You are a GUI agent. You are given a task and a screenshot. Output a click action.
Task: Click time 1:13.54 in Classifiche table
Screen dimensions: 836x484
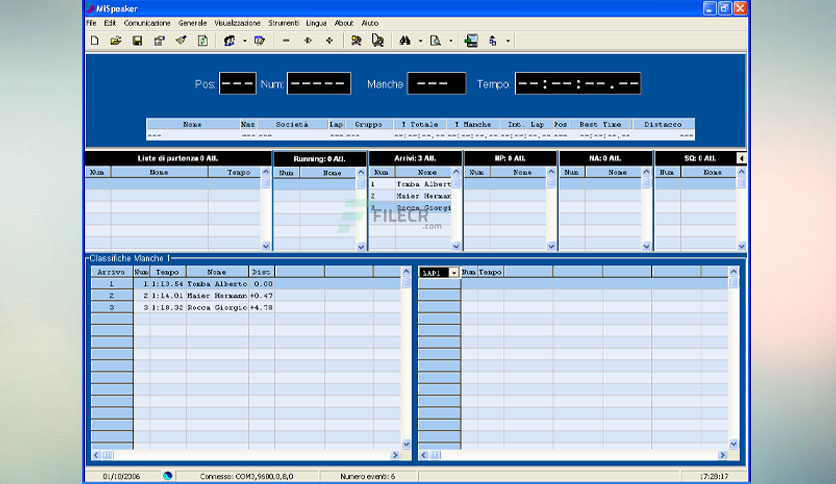click(x=167, y=284)
